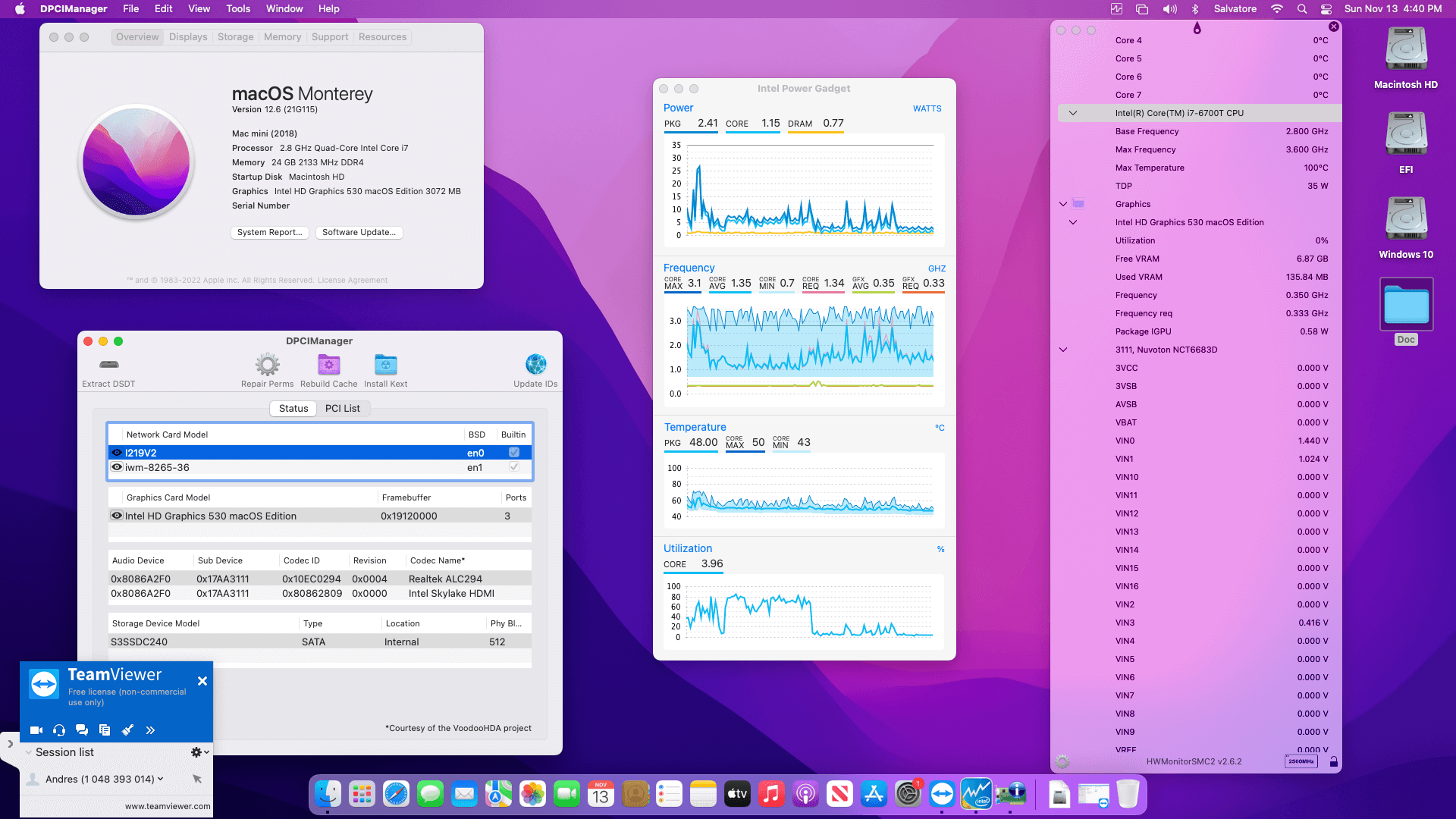Click eye icon beside I219V2
Image resolution: width=1456 pixels, height=819 pixels.
117,453
